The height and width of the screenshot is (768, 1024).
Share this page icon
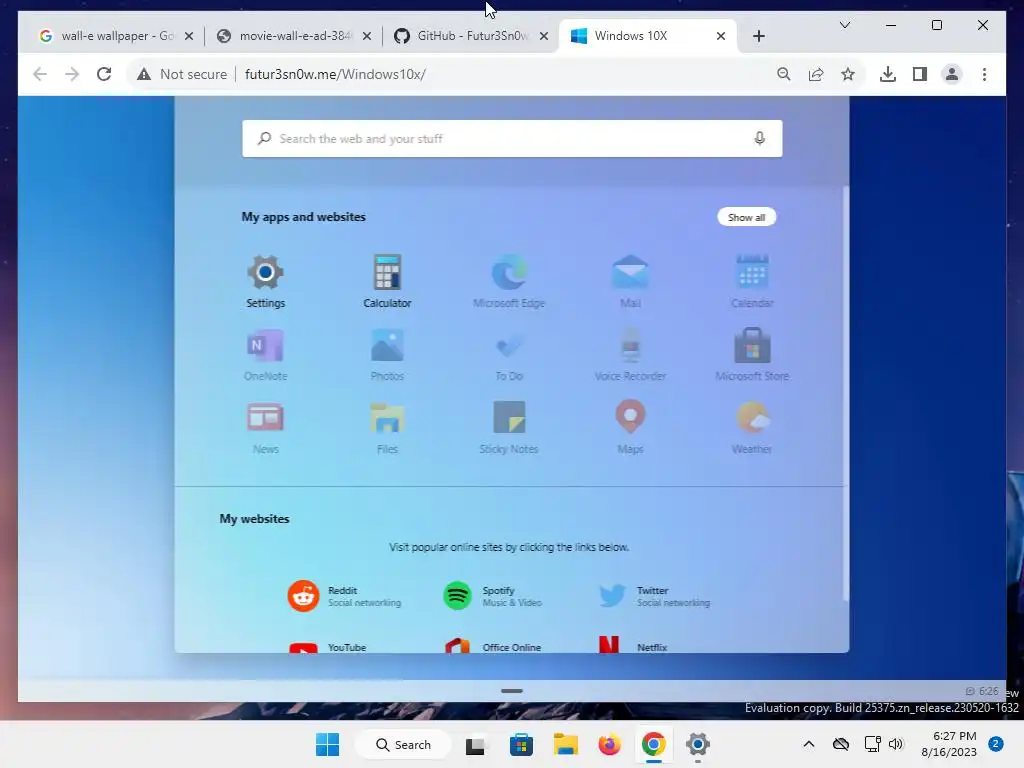[816, 74]
